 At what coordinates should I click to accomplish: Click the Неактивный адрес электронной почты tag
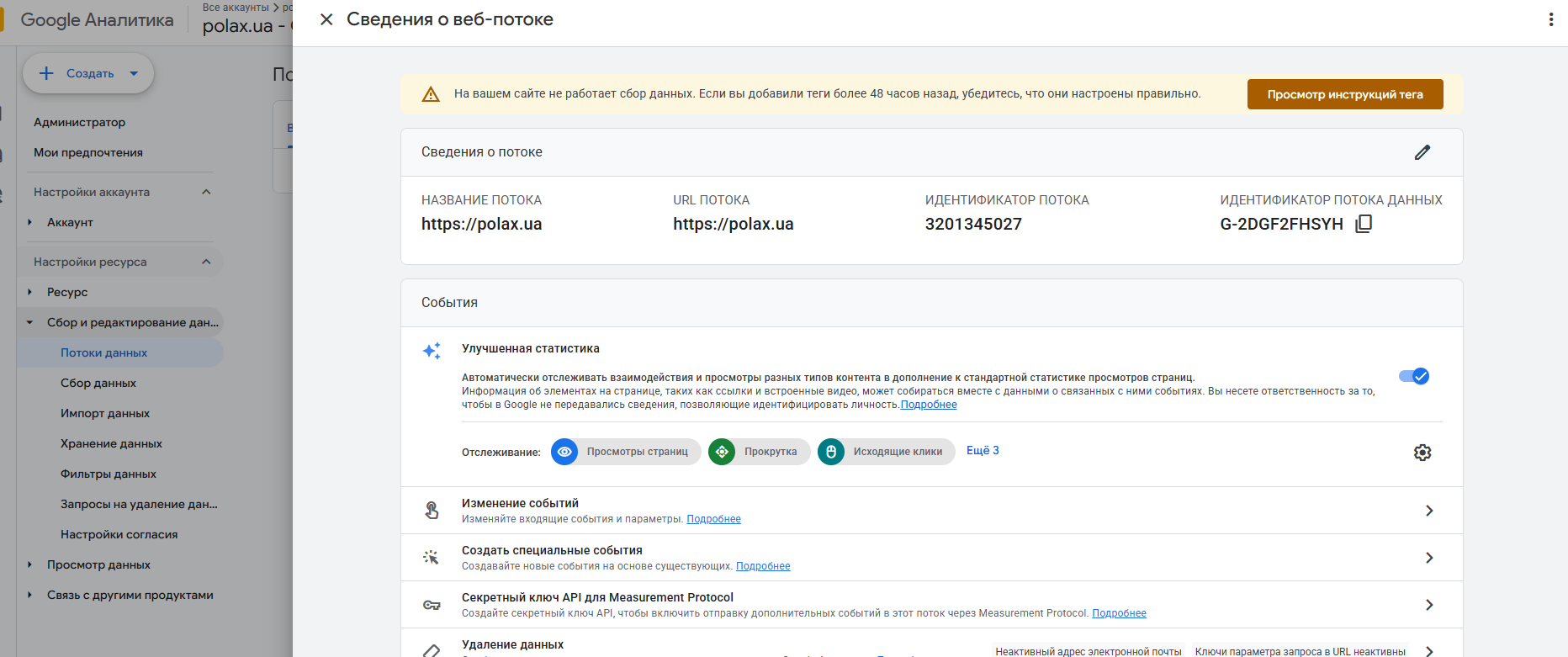tap(1089, 651)
